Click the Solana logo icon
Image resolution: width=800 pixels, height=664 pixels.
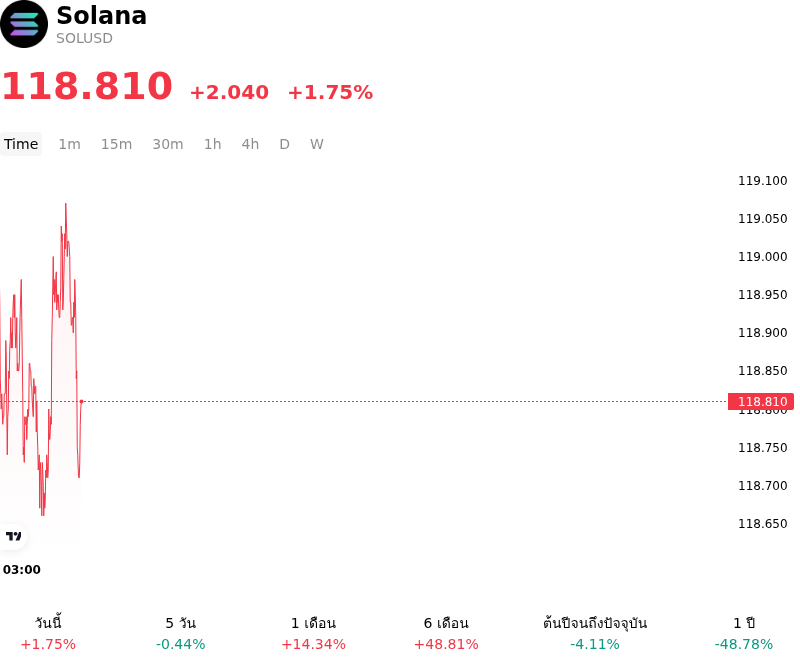click(24, 24)
